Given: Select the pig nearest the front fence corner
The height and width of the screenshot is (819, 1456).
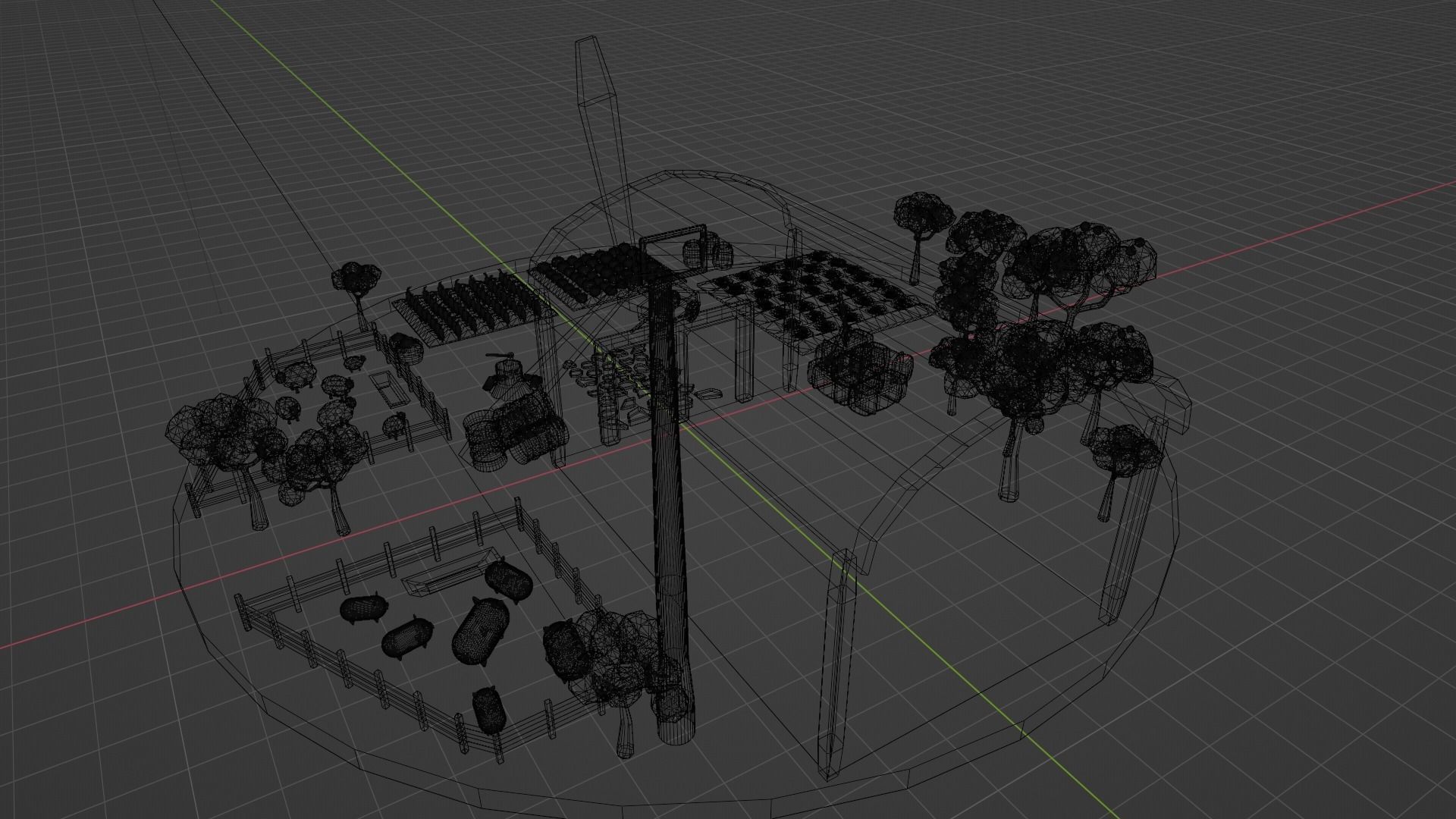Looking at the screenshot, I should pos(488,709).
